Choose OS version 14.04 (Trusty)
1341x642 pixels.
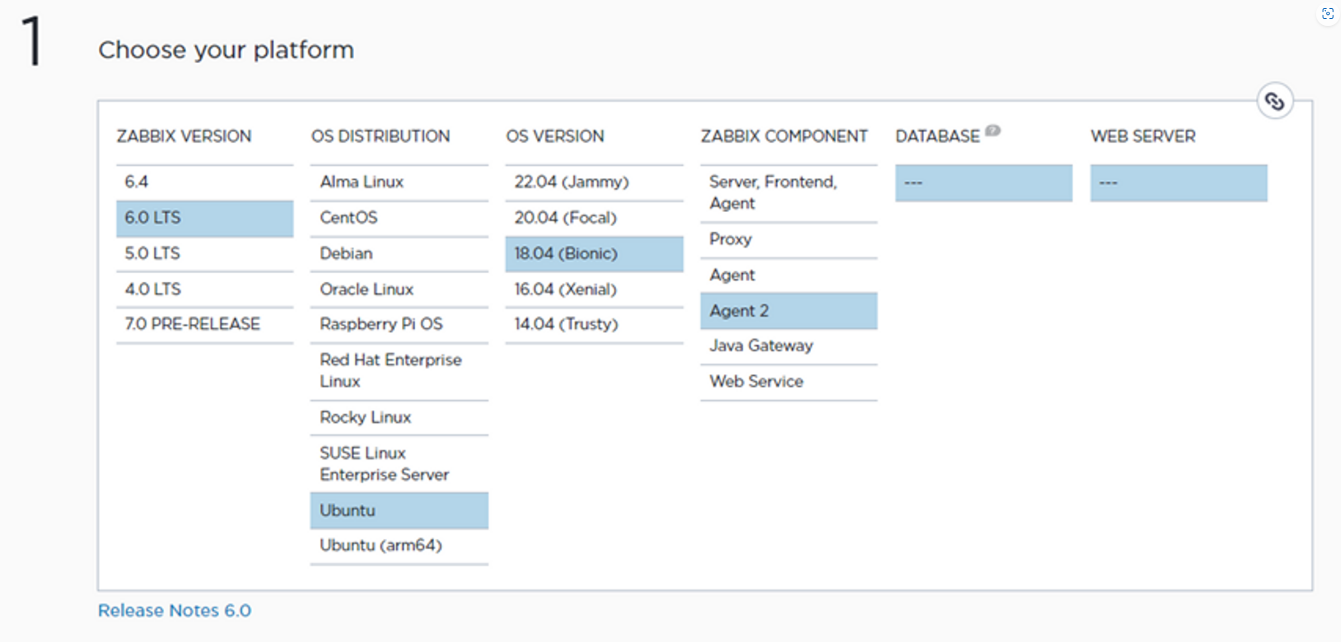(594, 325)
